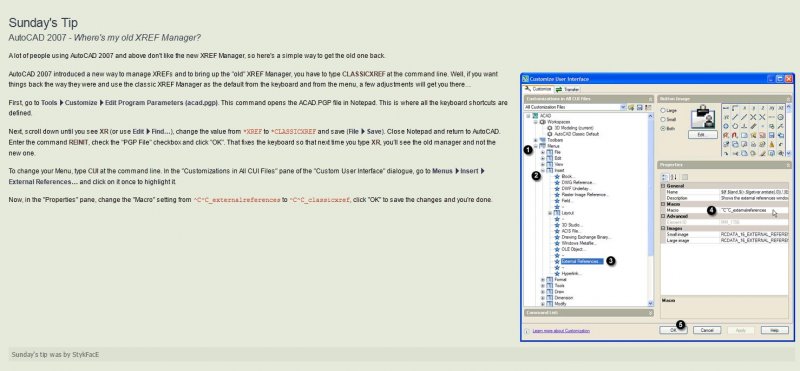Collapse the General properties section
Image resolution: width=800 pixels, height=371 pixels.
[x=663, y=186]
